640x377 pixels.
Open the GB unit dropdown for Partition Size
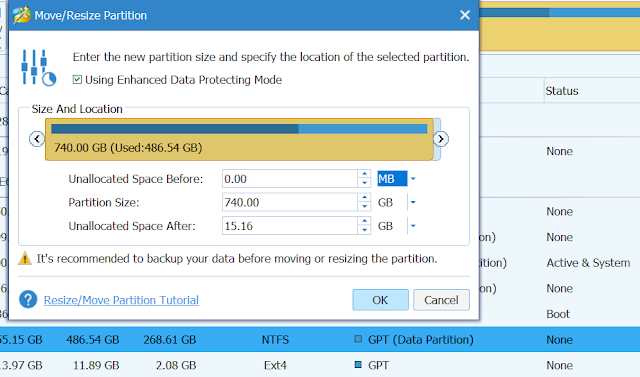click(413, 202)
